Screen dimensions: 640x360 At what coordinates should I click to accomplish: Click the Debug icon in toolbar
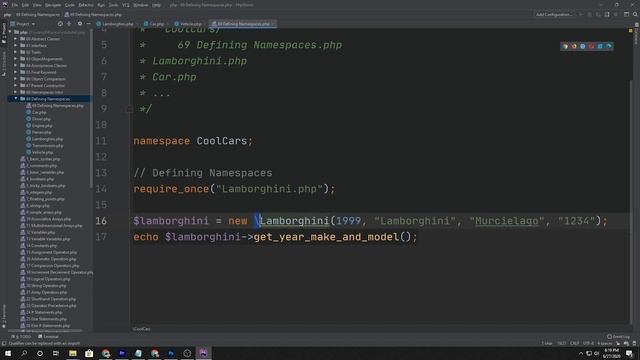click(x=590, y=14)
